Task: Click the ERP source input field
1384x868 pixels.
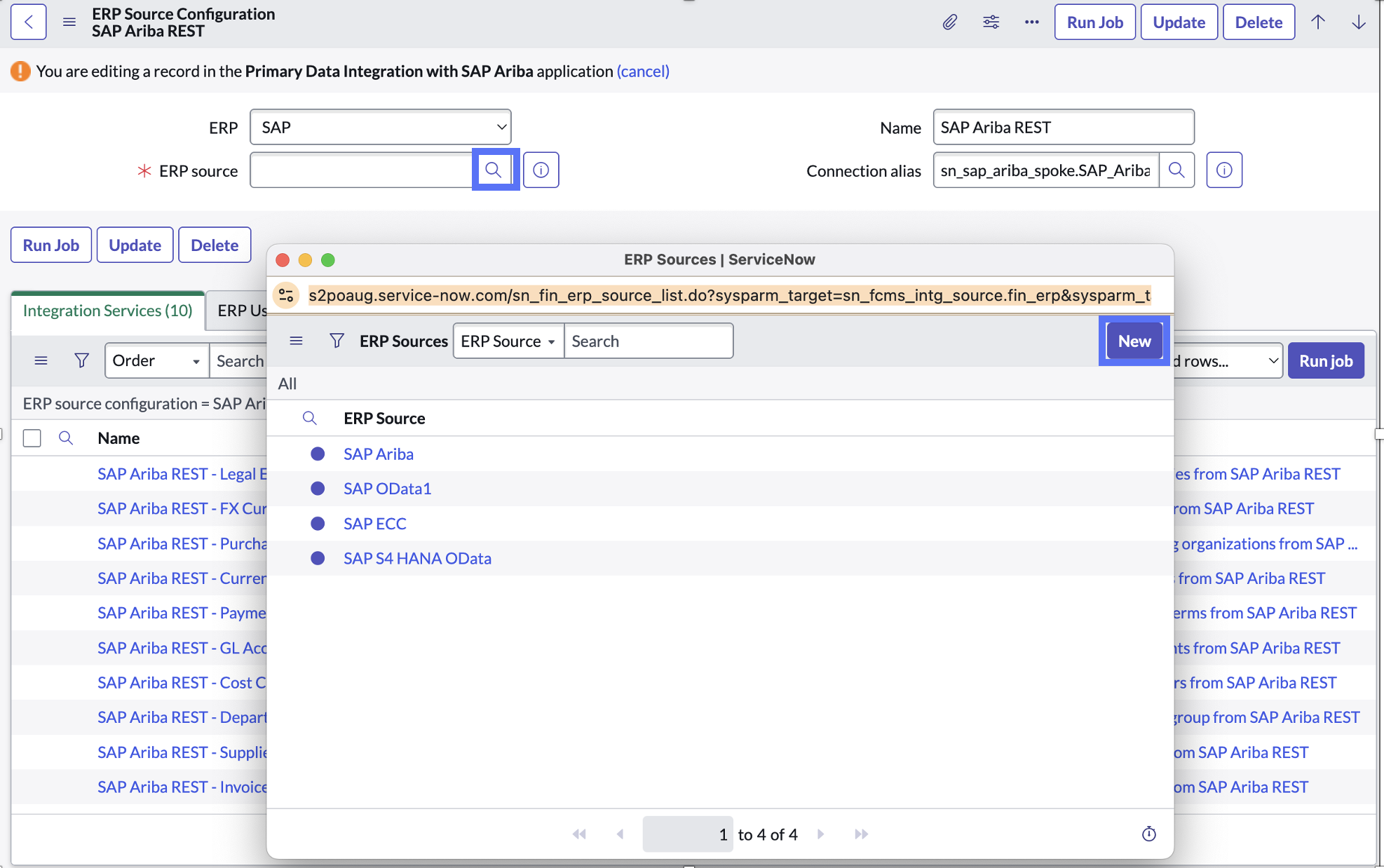Action: 361,170
